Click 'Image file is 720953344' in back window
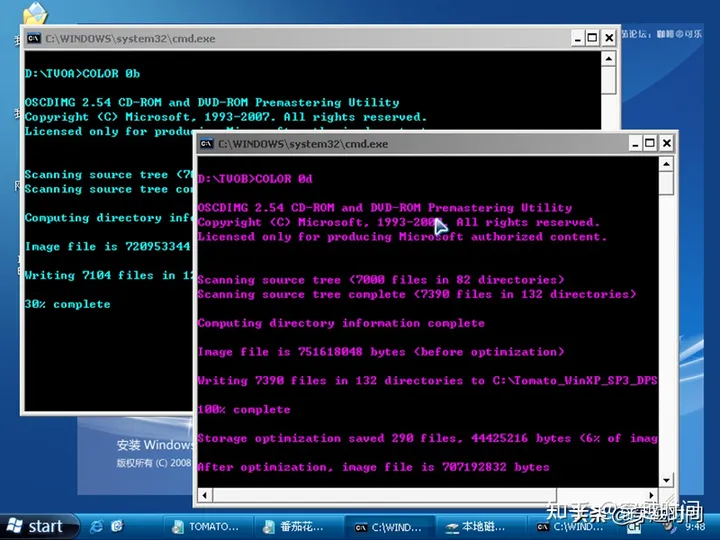 coord(107,246)
